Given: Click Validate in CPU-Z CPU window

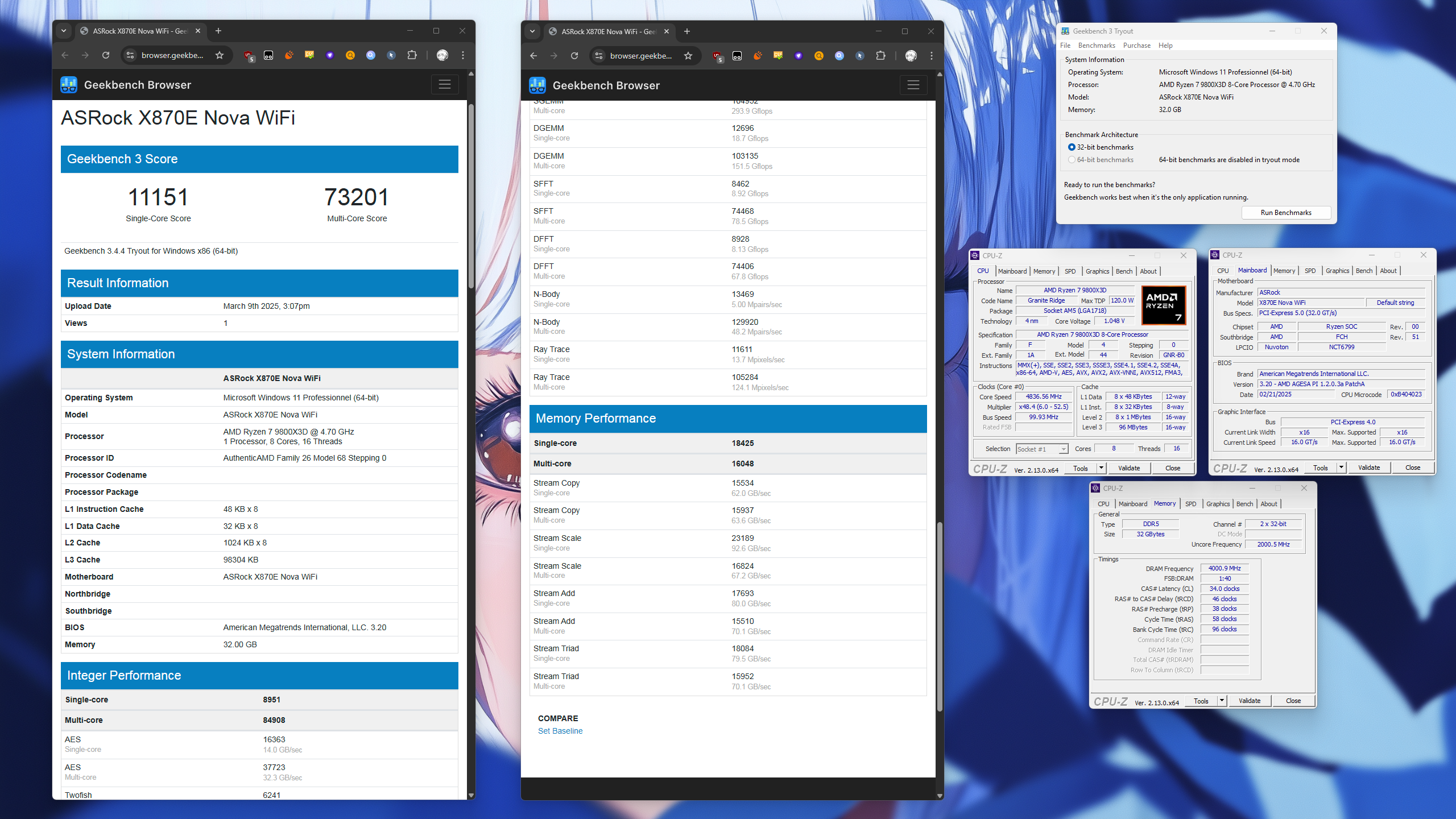Looking at the screenshot, I should point(1128,468).
